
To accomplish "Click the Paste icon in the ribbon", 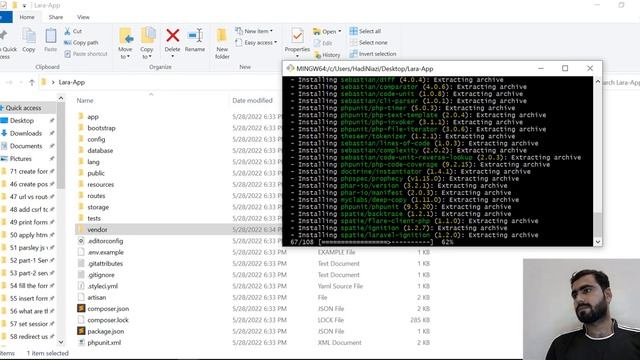I will click(51, 36).
